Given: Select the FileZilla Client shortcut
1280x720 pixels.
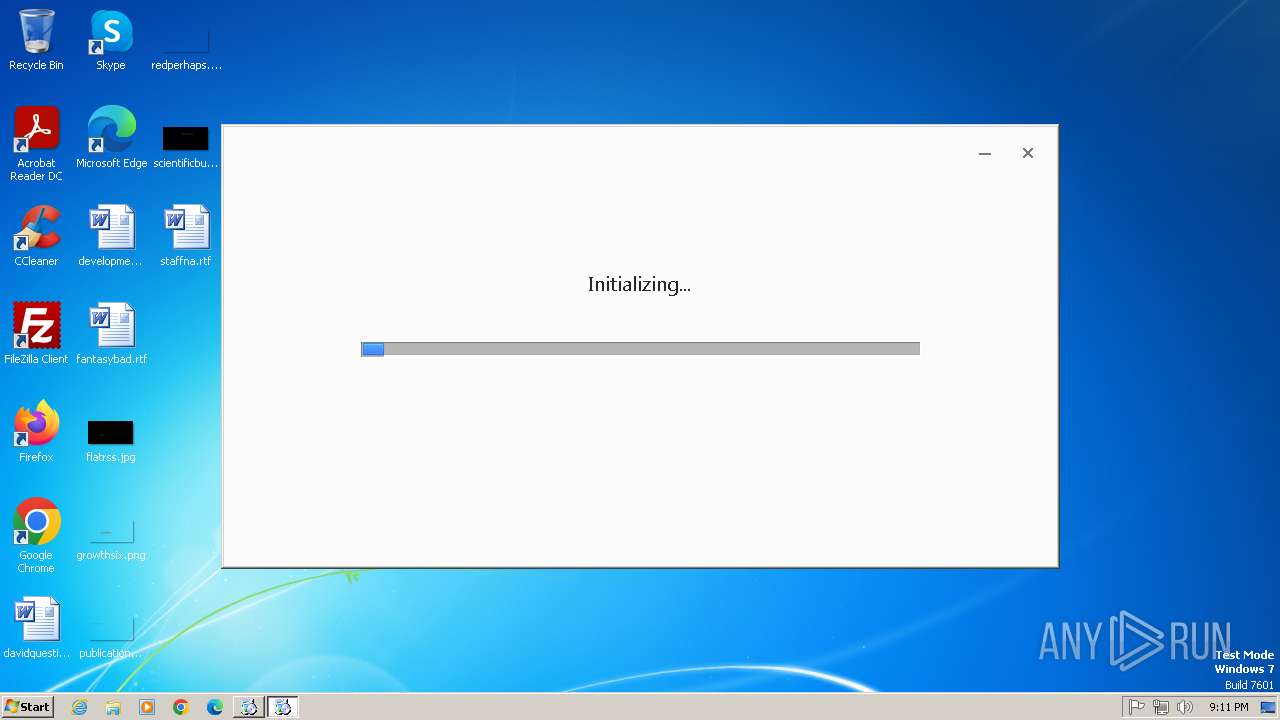Looking at the screenshot, I should (36, 334).
